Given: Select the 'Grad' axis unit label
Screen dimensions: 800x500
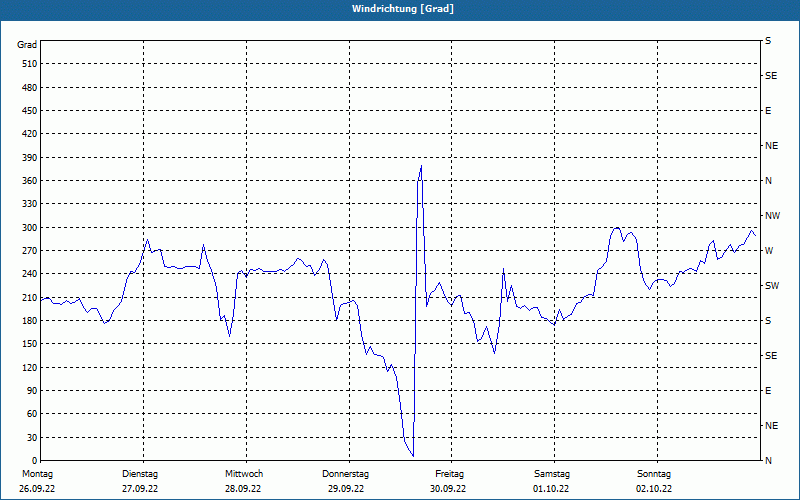Looking at the screenshot, I should pyautogui.click(x=27, y=45).
